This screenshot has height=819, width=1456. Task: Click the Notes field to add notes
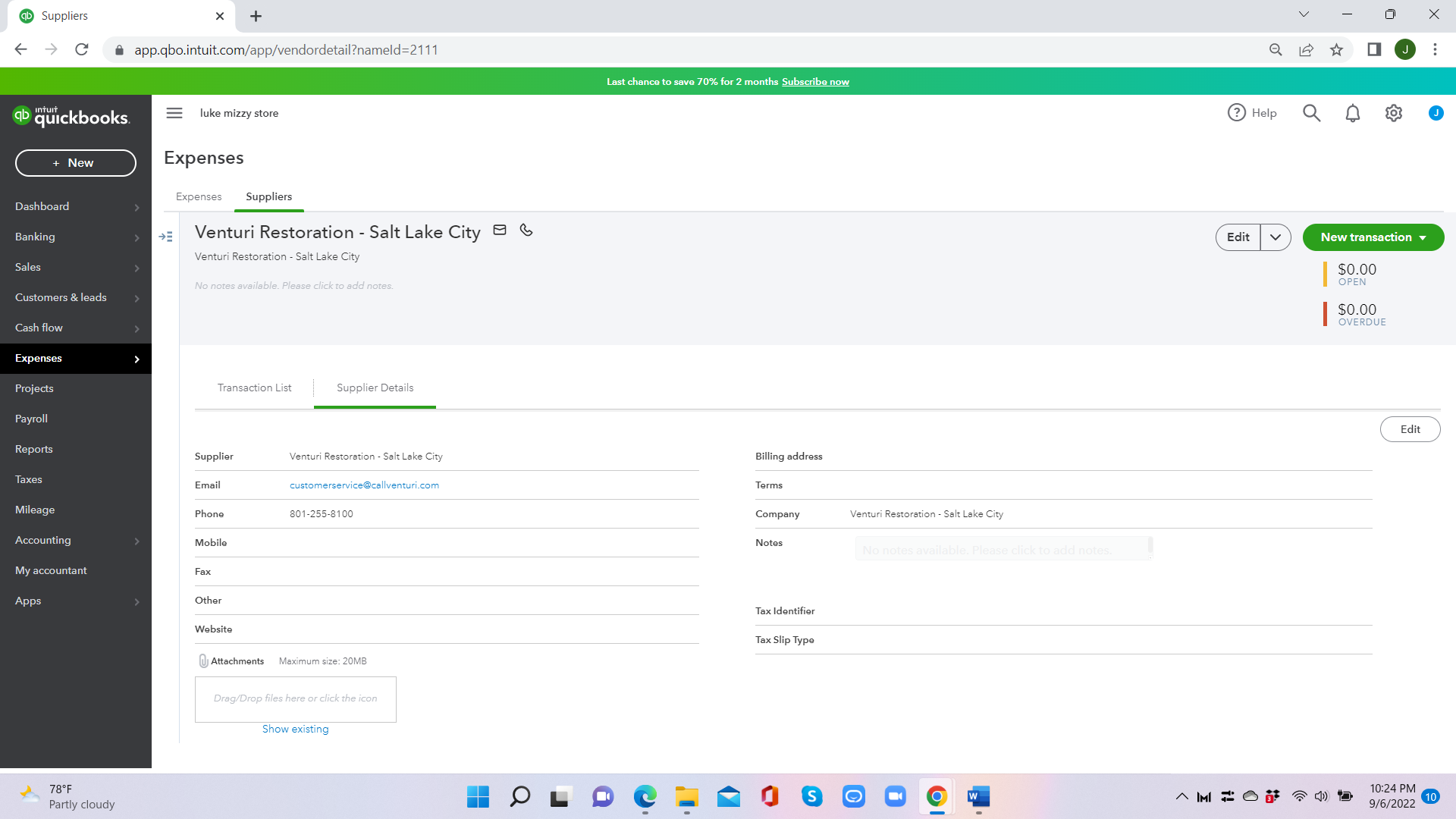[1003, 550]
